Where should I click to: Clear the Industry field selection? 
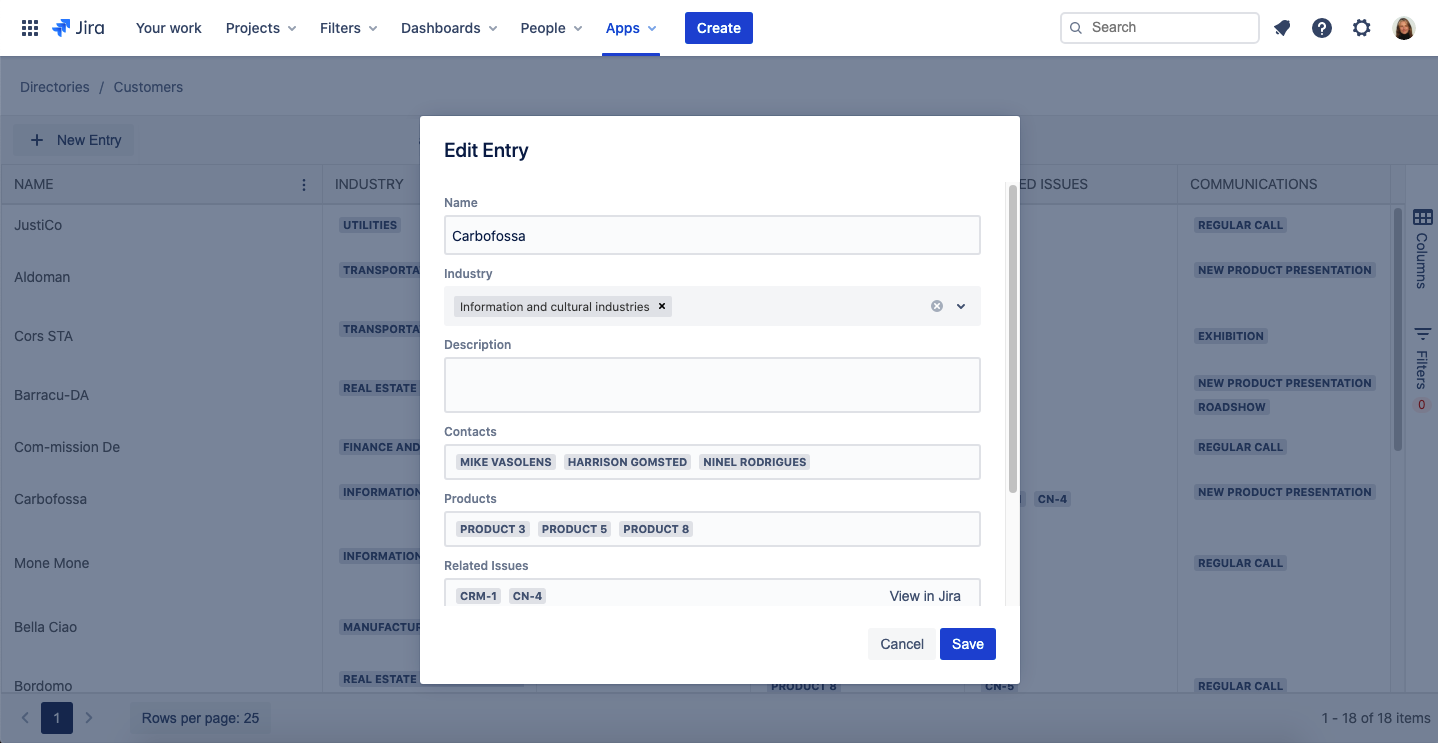coord(937,306)
